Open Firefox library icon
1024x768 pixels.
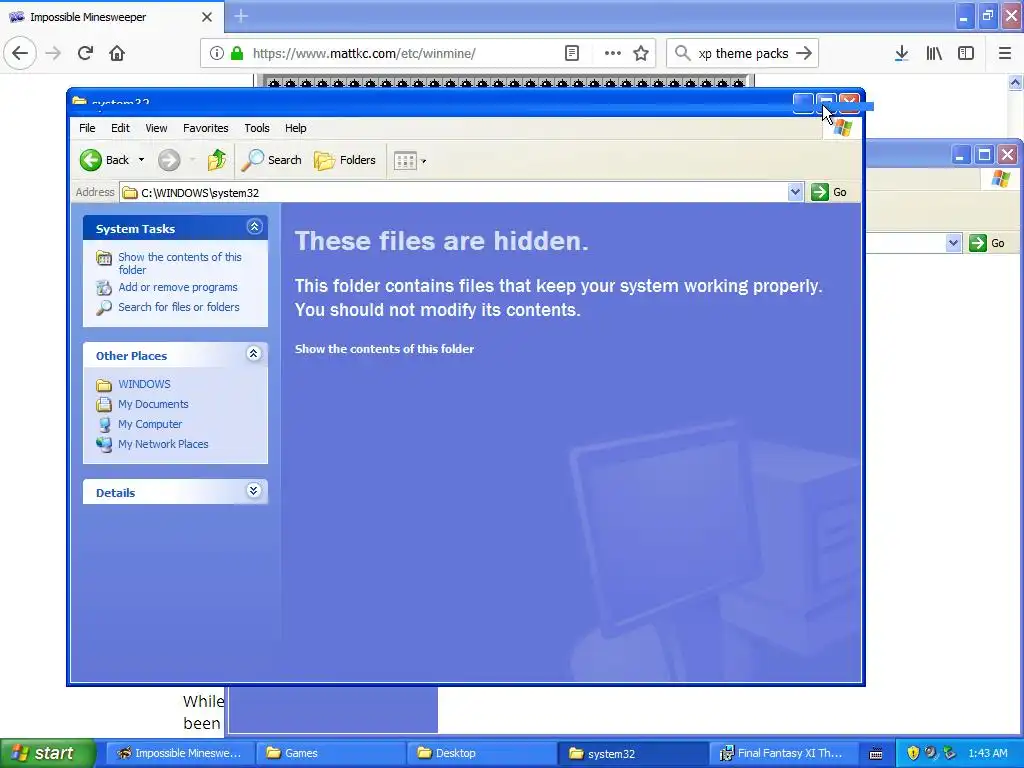(934, 53)
